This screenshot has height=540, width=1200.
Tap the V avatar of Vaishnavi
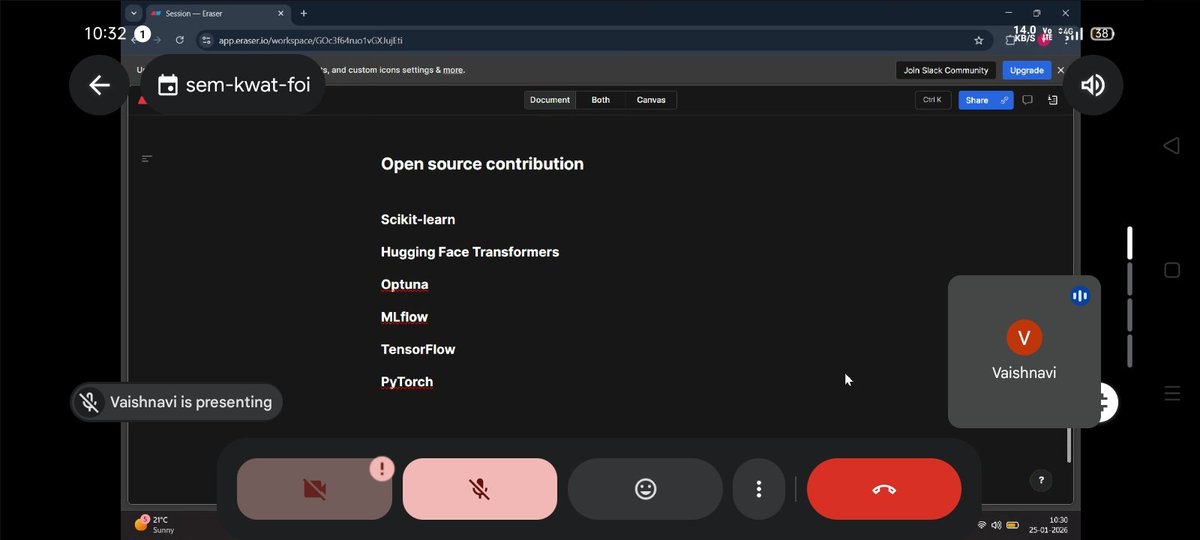tap(1024, 338)
